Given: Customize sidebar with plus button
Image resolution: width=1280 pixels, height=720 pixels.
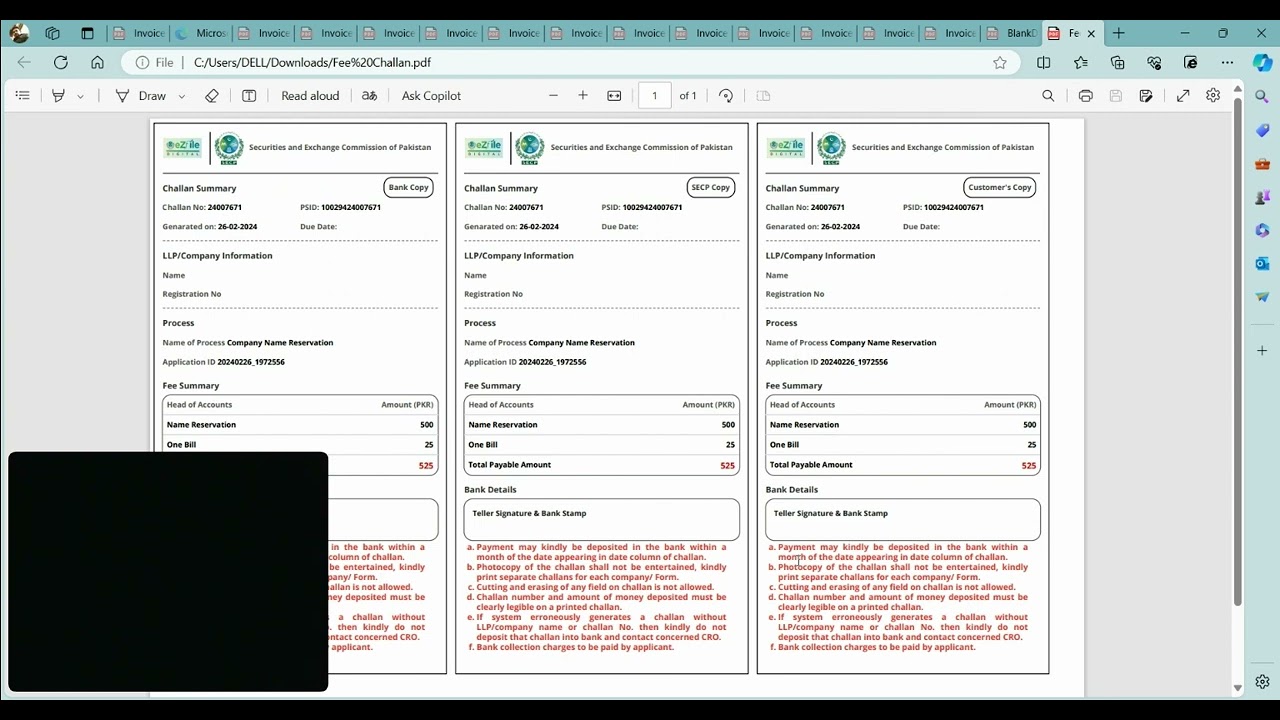Looking at the screenshot, I should click(x=1262, y=351).
